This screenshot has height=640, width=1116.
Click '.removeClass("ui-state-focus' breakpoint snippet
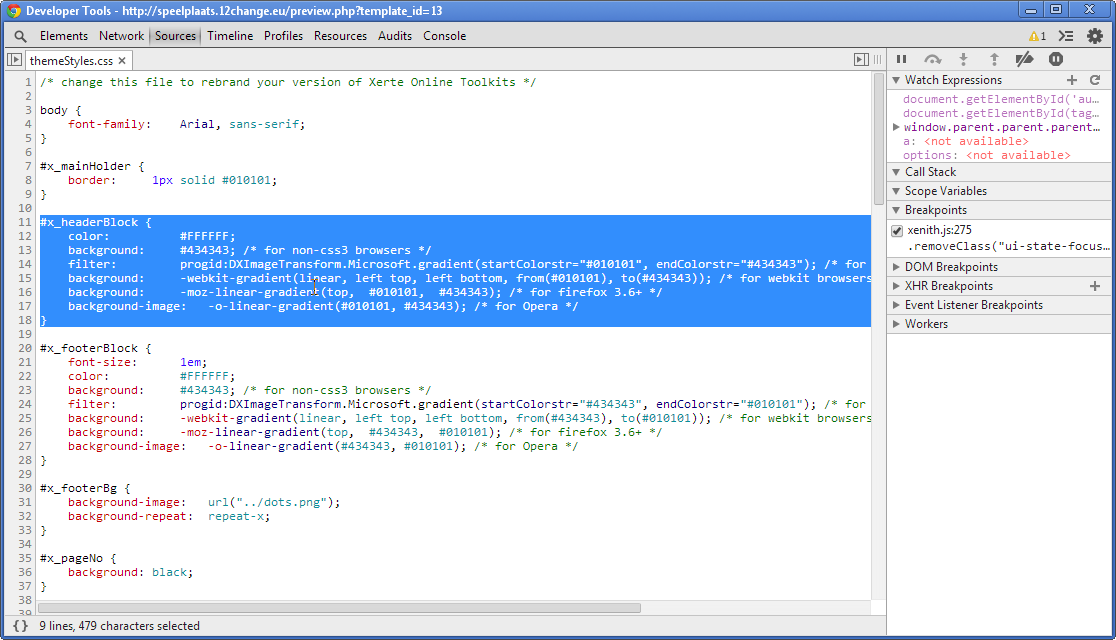(1008, 246)
